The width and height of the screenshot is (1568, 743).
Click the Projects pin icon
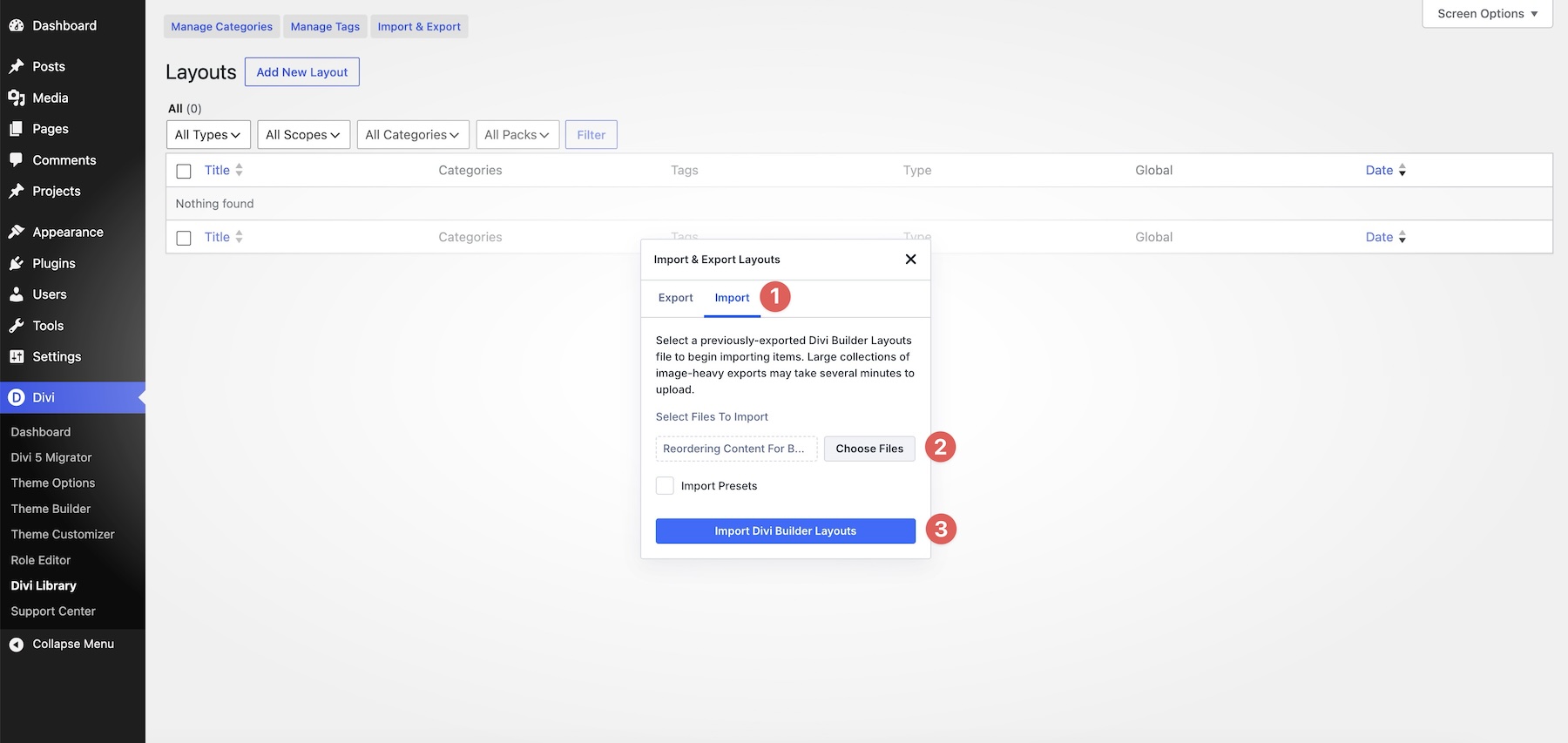click(17, 191)
